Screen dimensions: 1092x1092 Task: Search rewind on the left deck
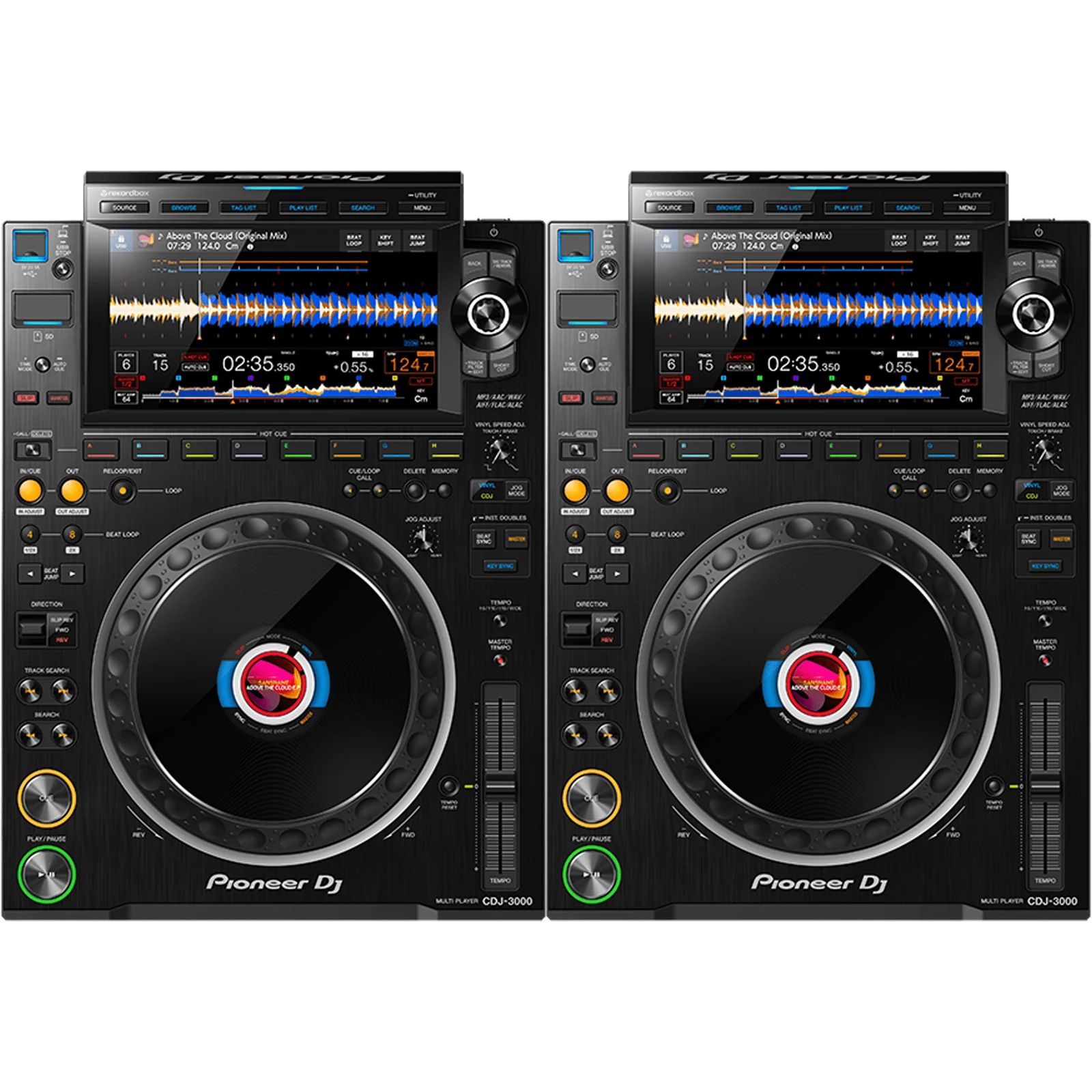(31, 735)
